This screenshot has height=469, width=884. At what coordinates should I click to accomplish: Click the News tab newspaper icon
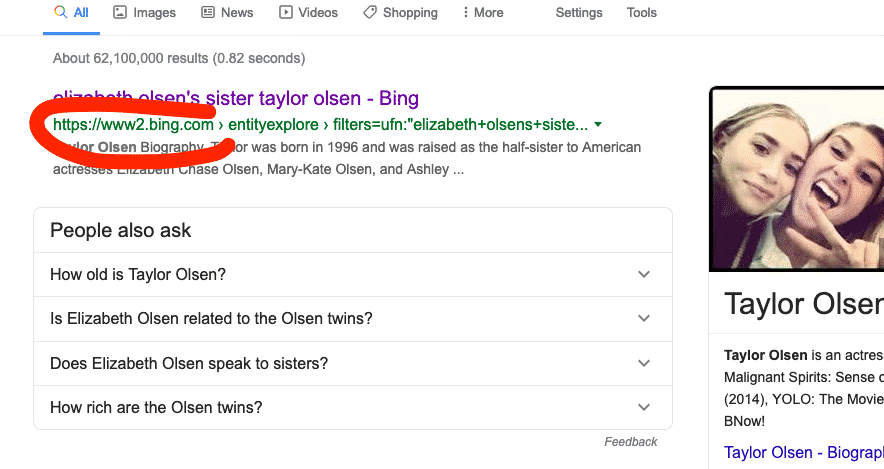tap(208, 12)
